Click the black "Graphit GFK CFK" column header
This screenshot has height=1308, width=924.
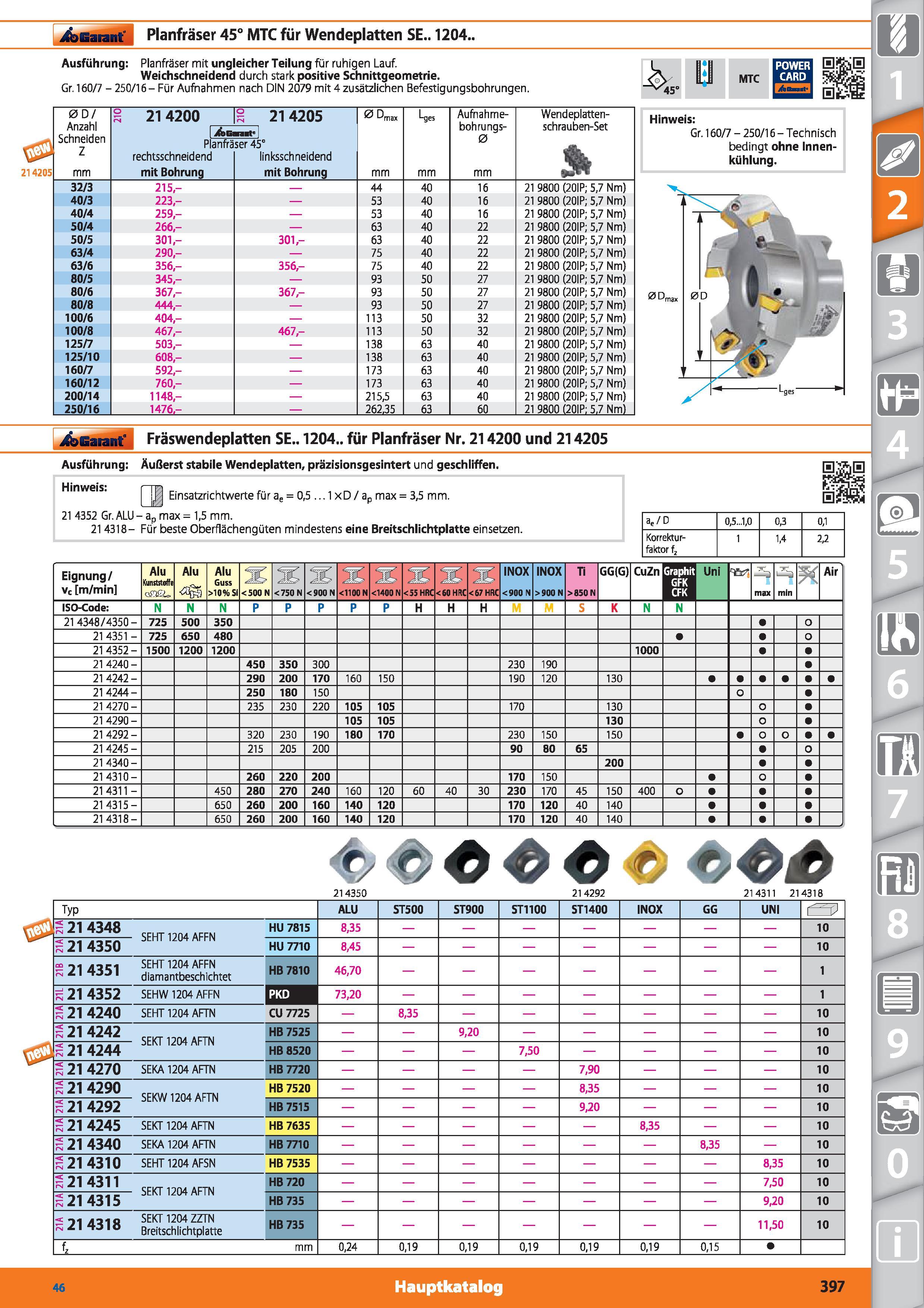[x=679, y=582]
